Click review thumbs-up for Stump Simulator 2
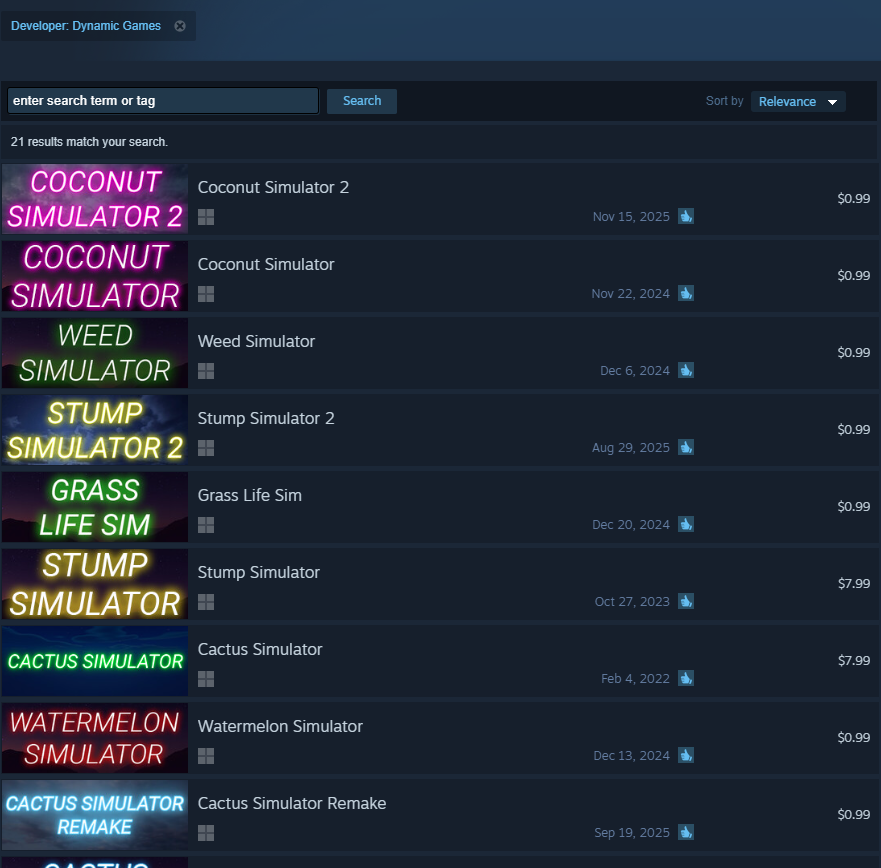 pos(686,447)
